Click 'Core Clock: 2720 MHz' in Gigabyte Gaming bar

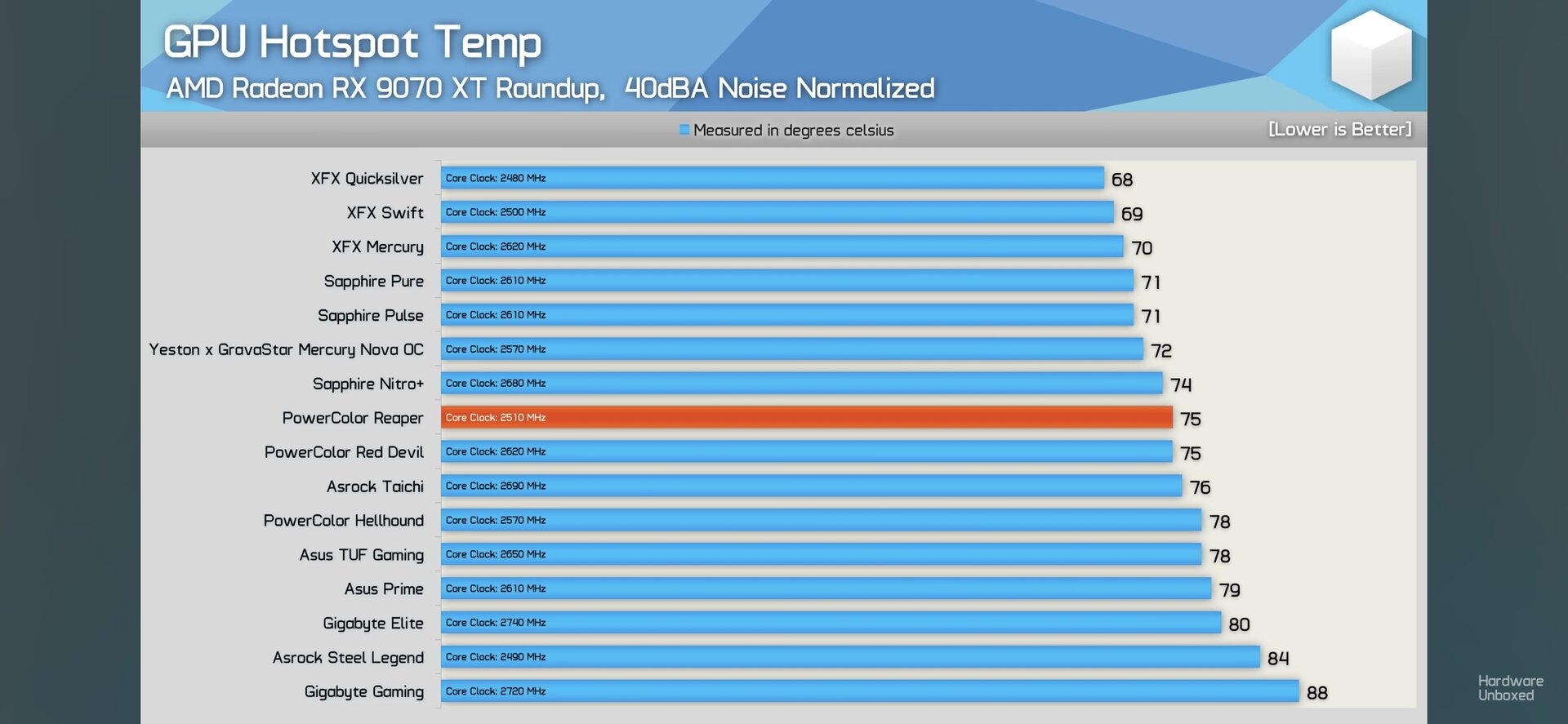pyautogui.click(x=496, y=691)
